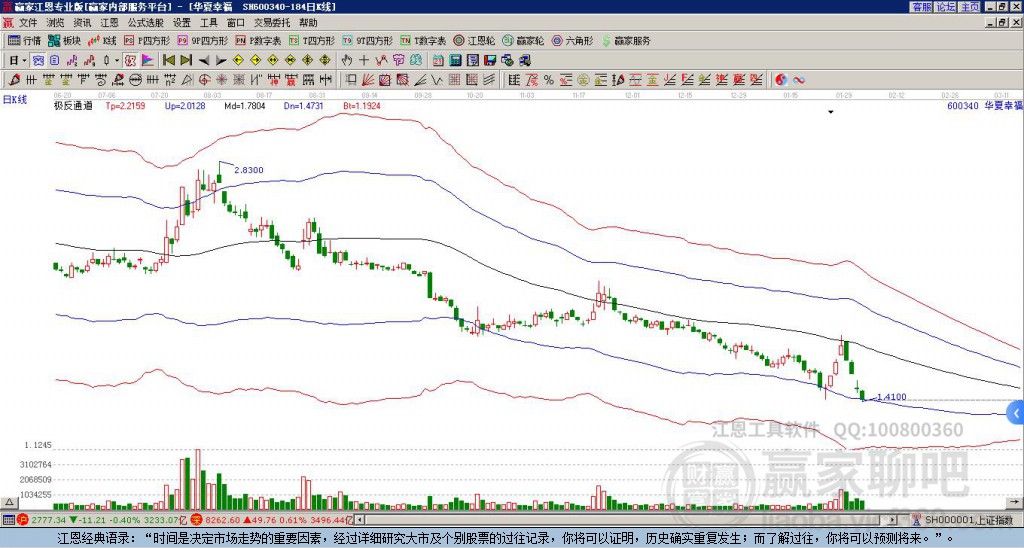Open the calculator icon

[455, 60]
